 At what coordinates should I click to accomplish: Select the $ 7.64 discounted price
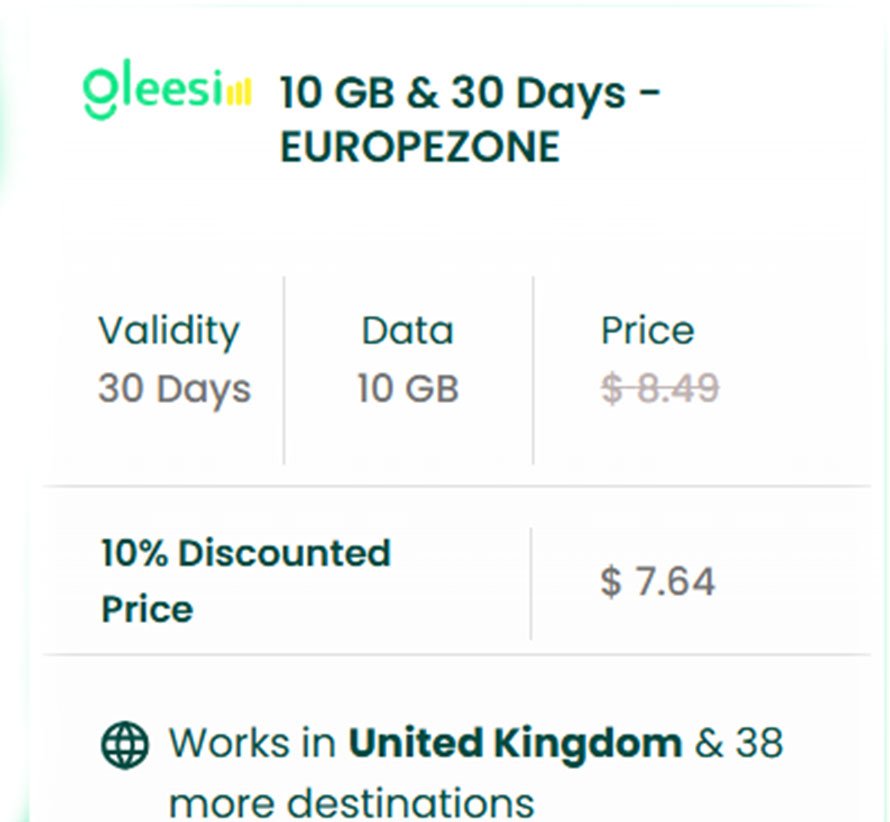pos(657,581)
